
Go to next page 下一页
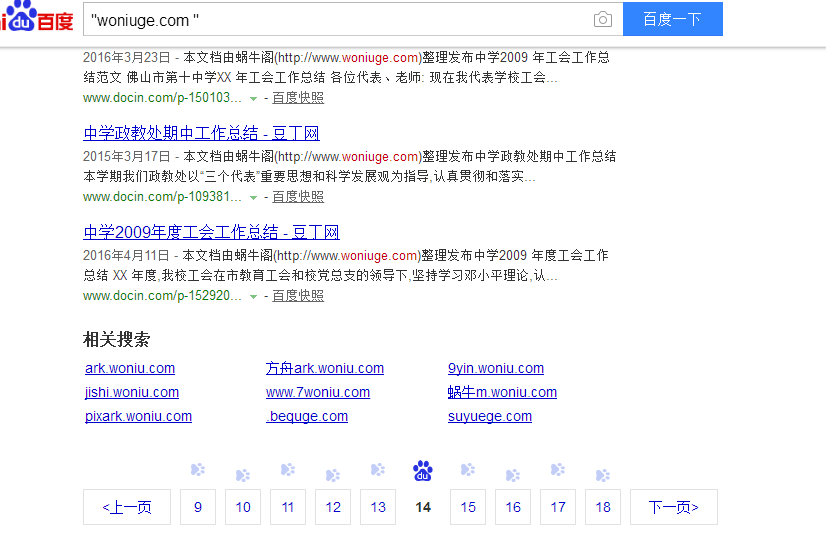673,507
